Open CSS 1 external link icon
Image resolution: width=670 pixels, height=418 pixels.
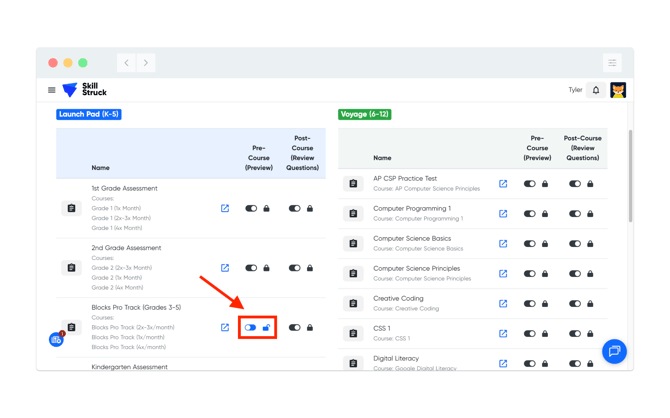pos(503,334)
